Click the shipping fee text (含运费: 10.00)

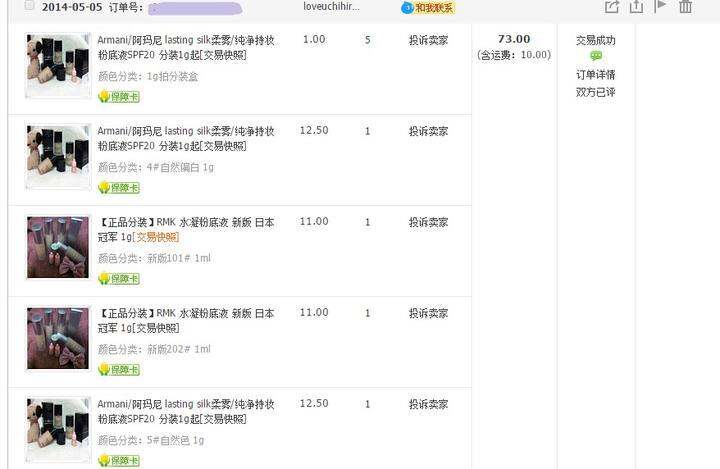coord(514,55)
